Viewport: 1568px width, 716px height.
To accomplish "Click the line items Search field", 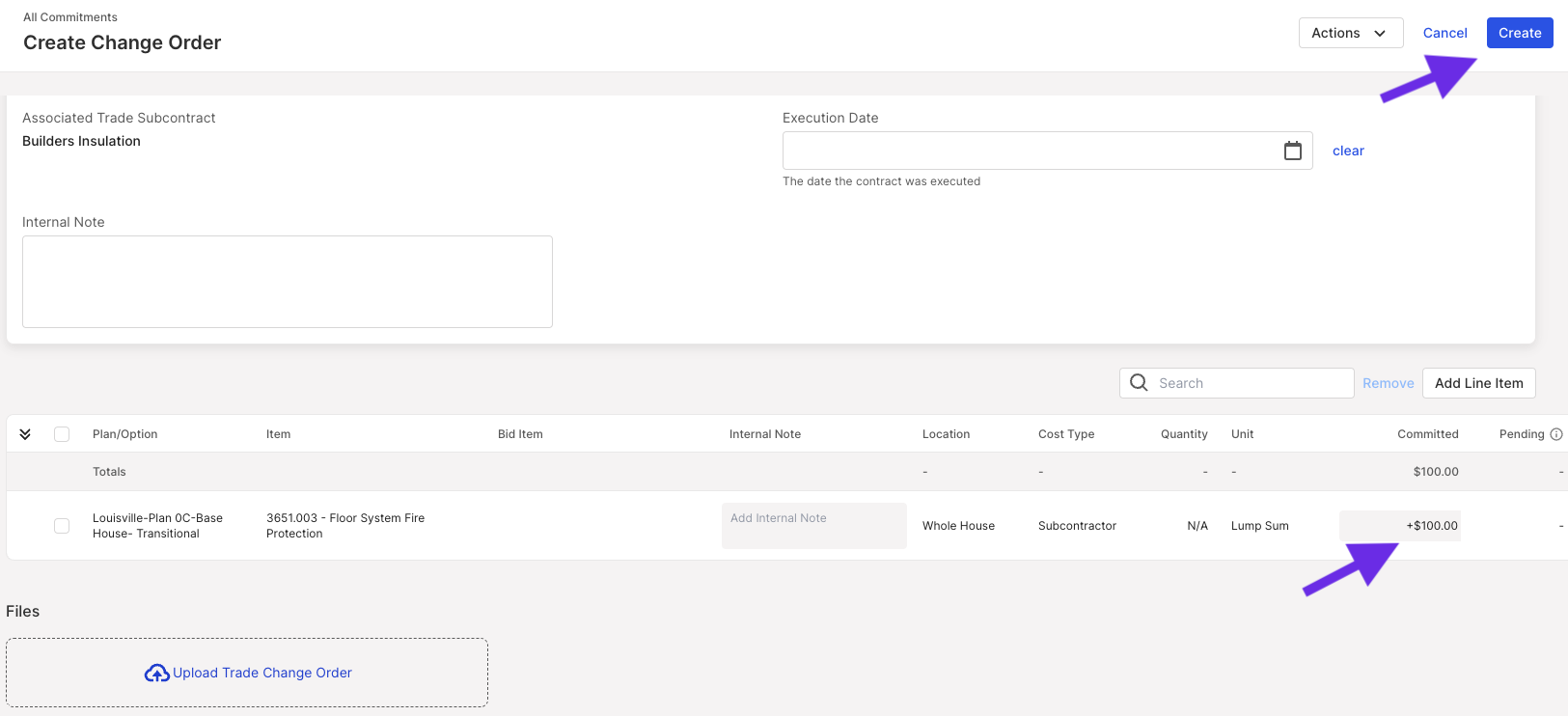I will (1237, 383).
